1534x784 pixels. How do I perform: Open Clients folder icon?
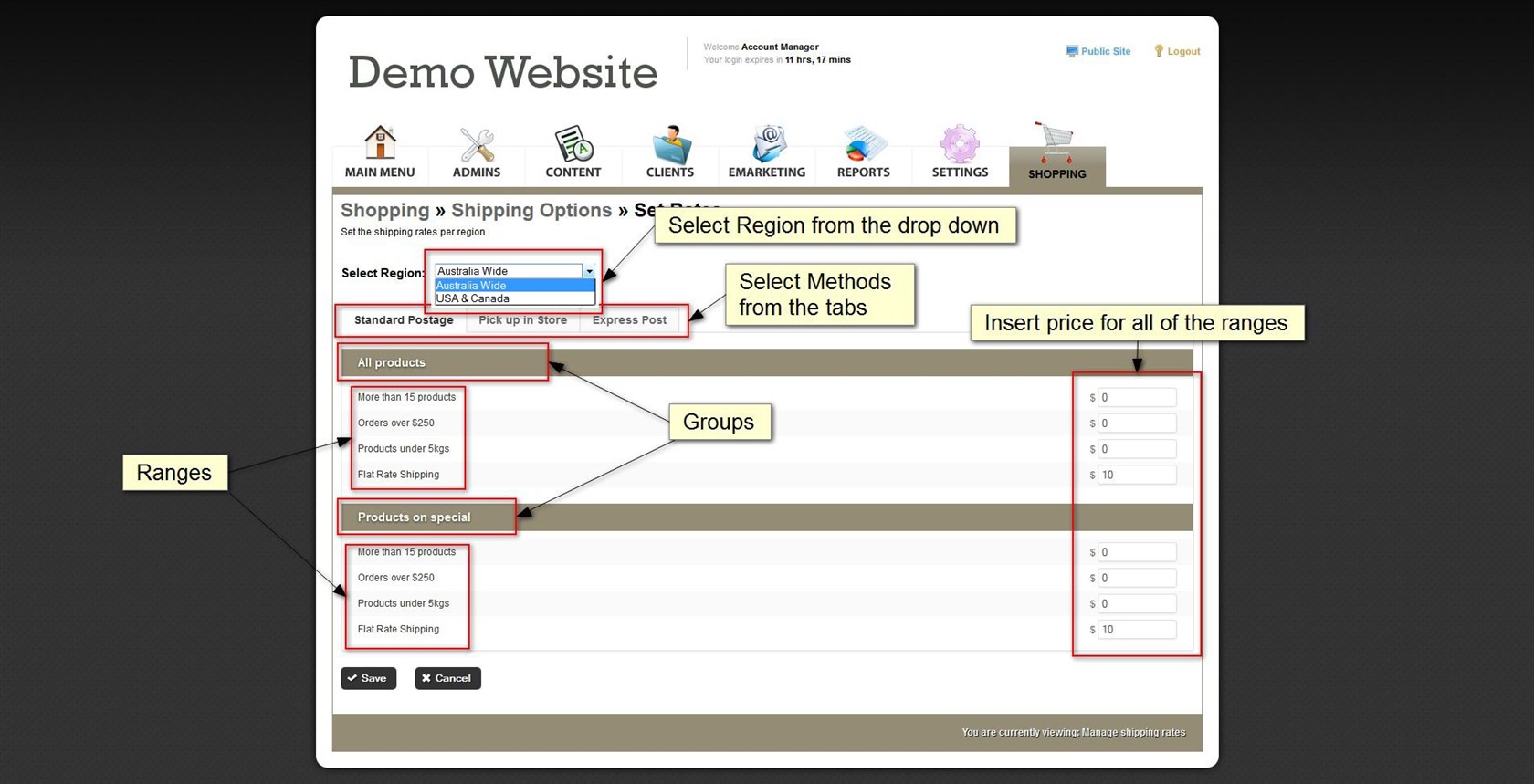[670, 144]
